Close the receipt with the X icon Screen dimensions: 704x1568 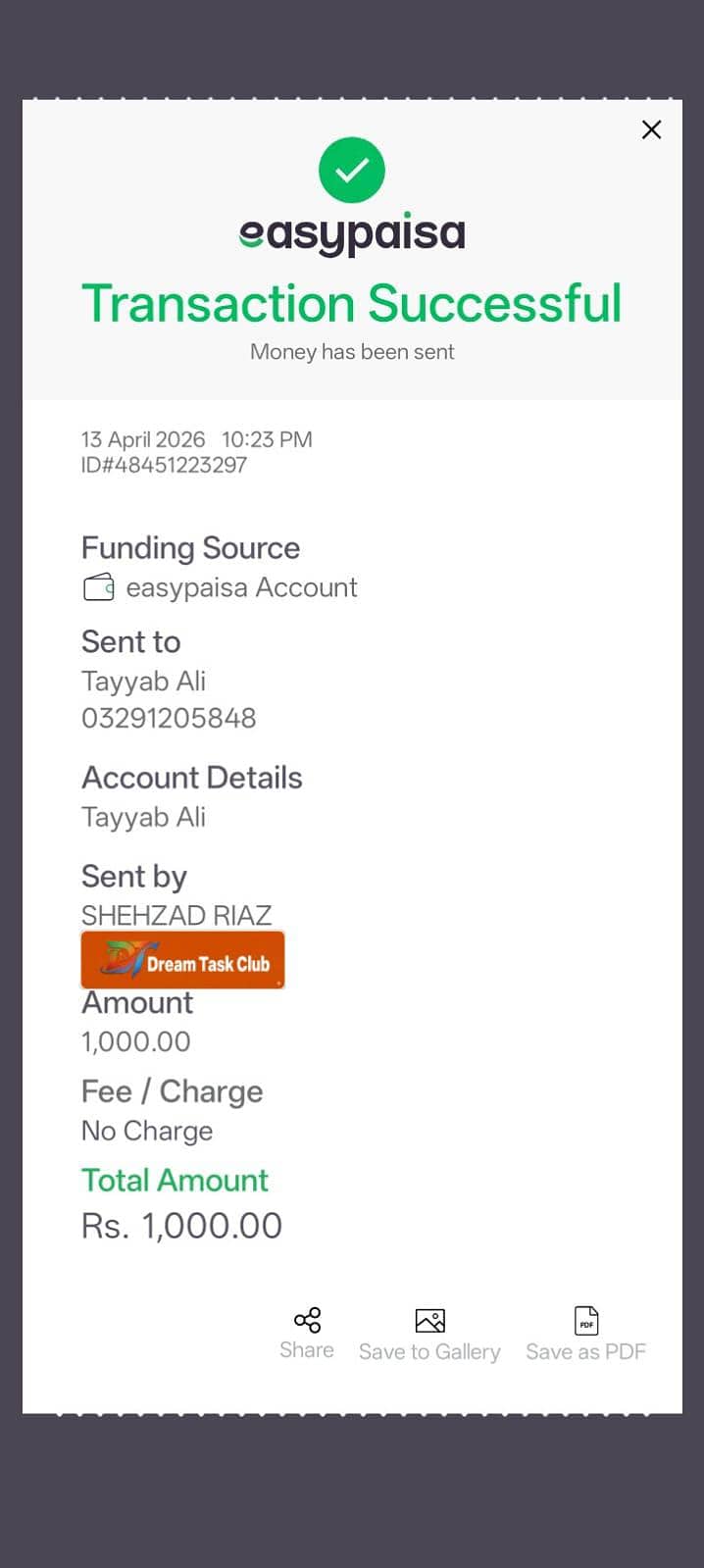pyautogui.click(x=651, y=129)
